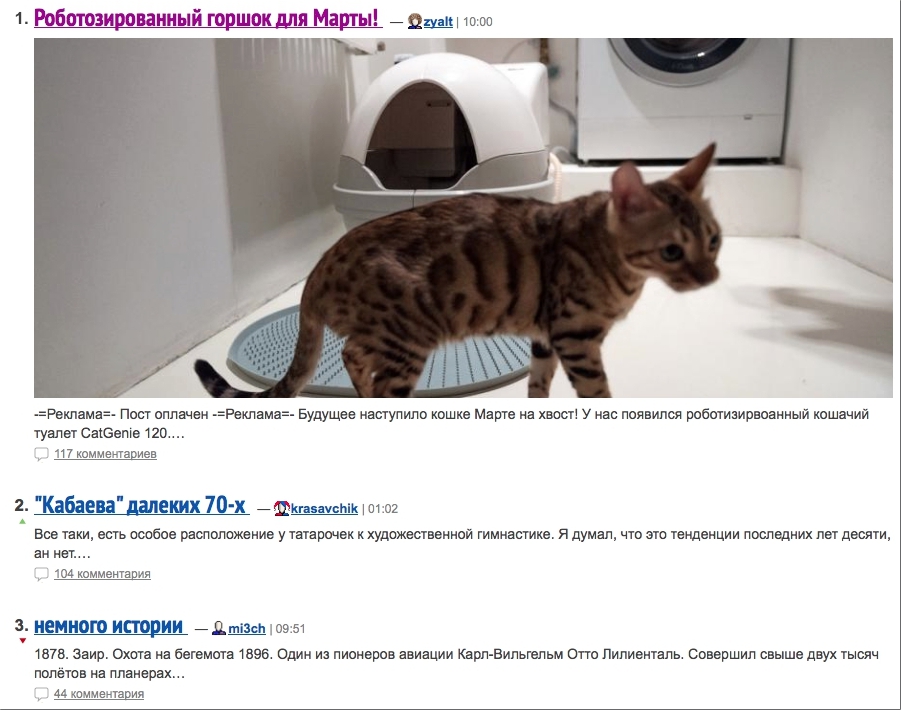Screen dimensions: 901x710
Task: Click the excerpt about художественной гимнастике
Action: pos(463,543)
